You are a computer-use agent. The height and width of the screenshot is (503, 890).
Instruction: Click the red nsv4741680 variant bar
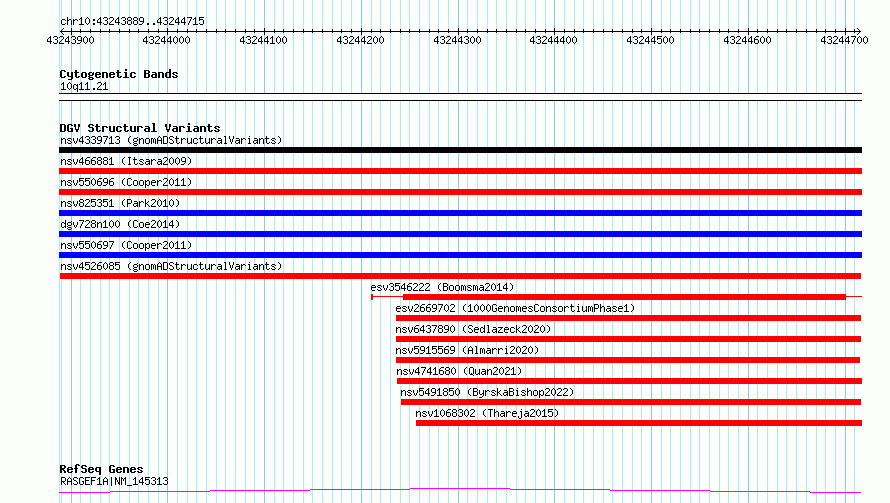pos(629,381)
